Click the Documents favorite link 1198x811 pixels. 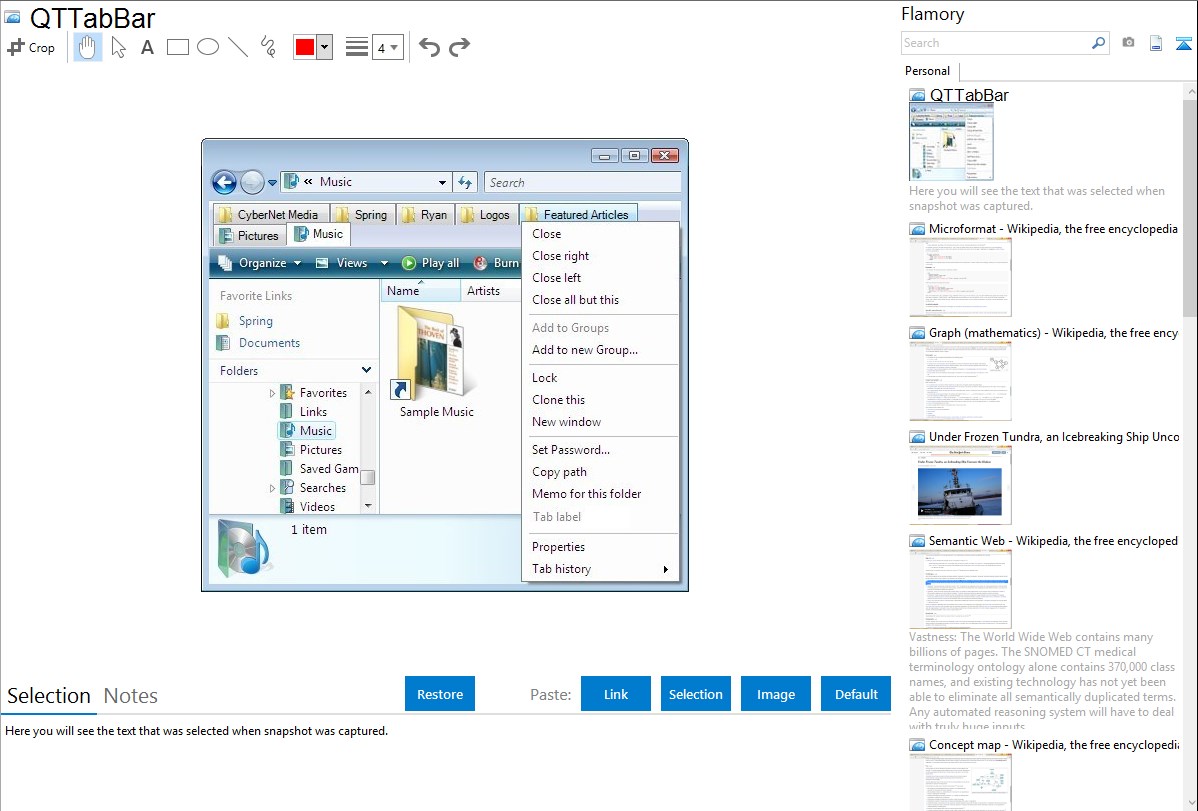point(269,343)
